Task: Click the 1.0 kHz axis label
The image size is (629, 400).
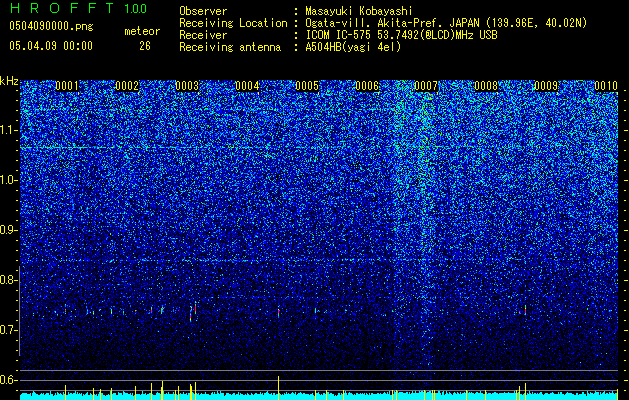Action: pos(9,180)
